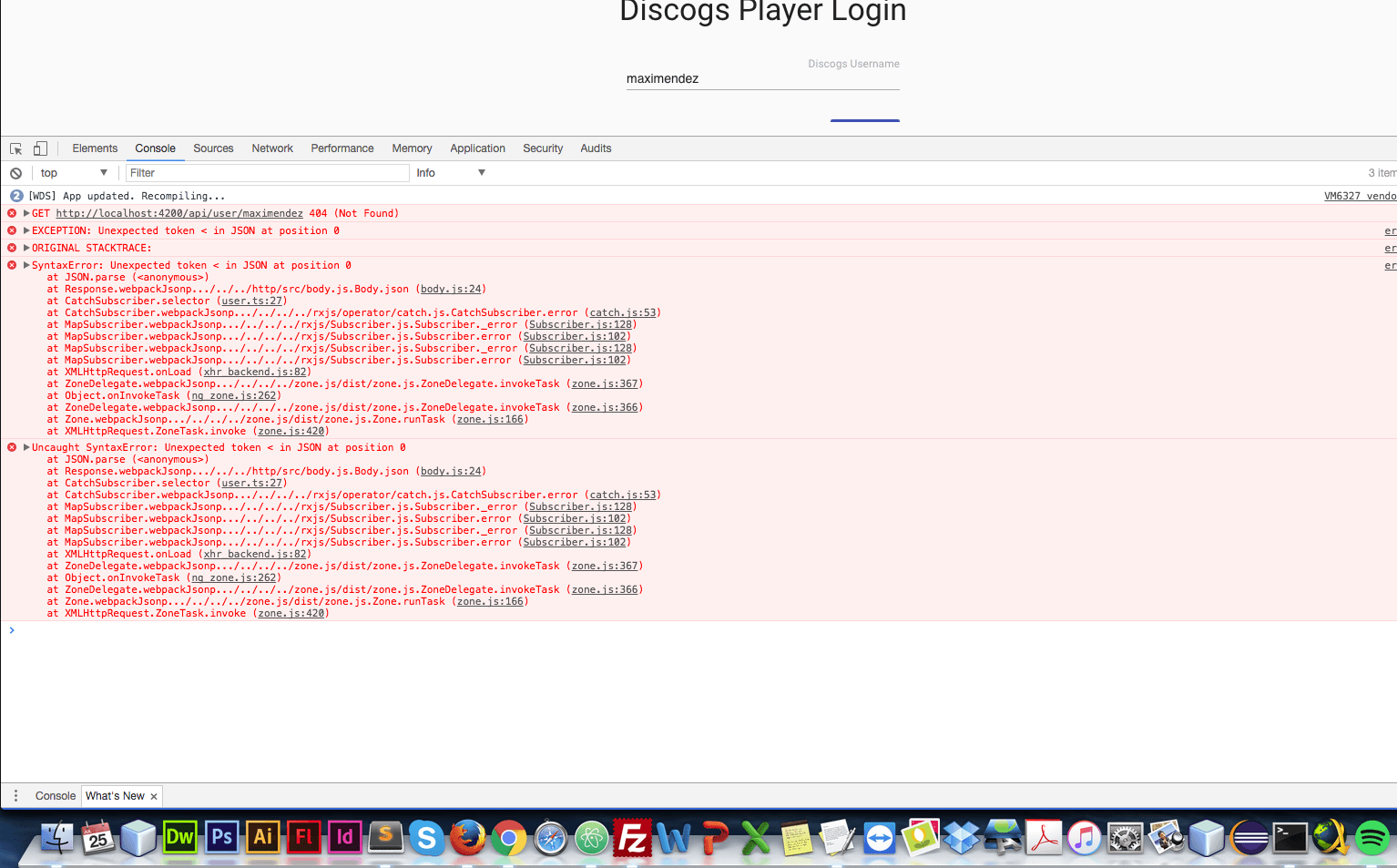Open Adobe Acrobat from the dock
Image resolution: width=1397 pixels, height=868 pixels.
tap(1044, 838)
